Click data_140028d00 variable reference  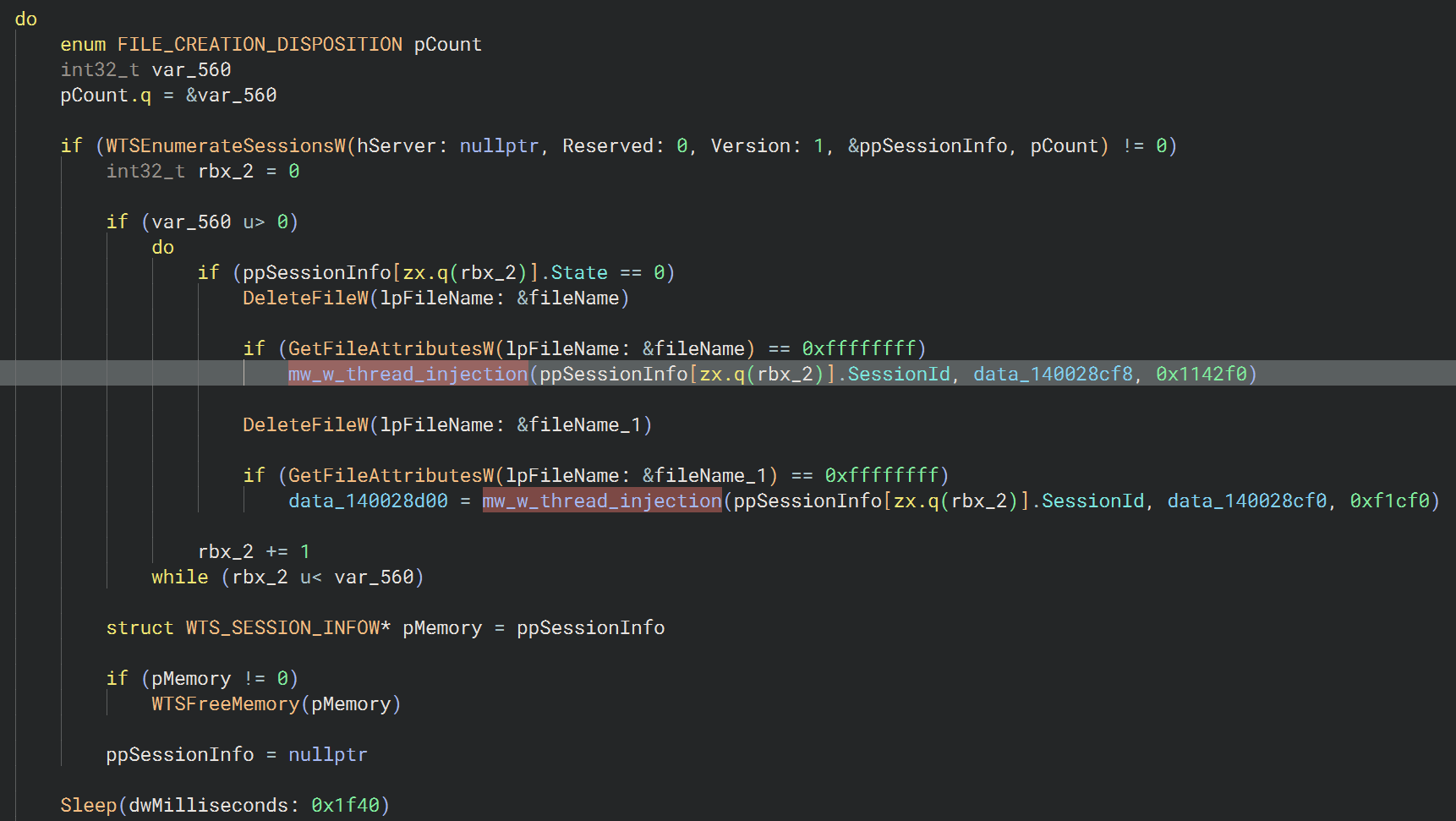click(368, 501)
